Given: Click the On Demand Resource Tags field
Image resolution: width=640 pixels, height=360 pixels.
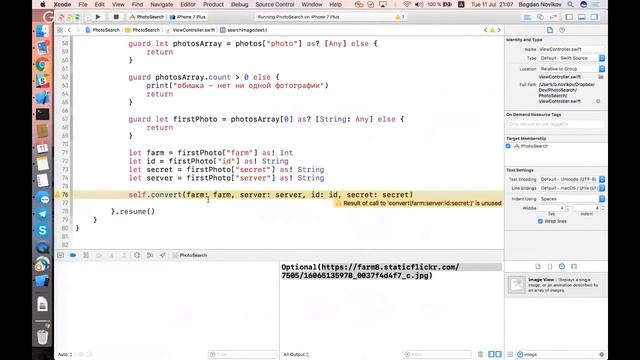Looking at the screenshot, I should [556, 124].
